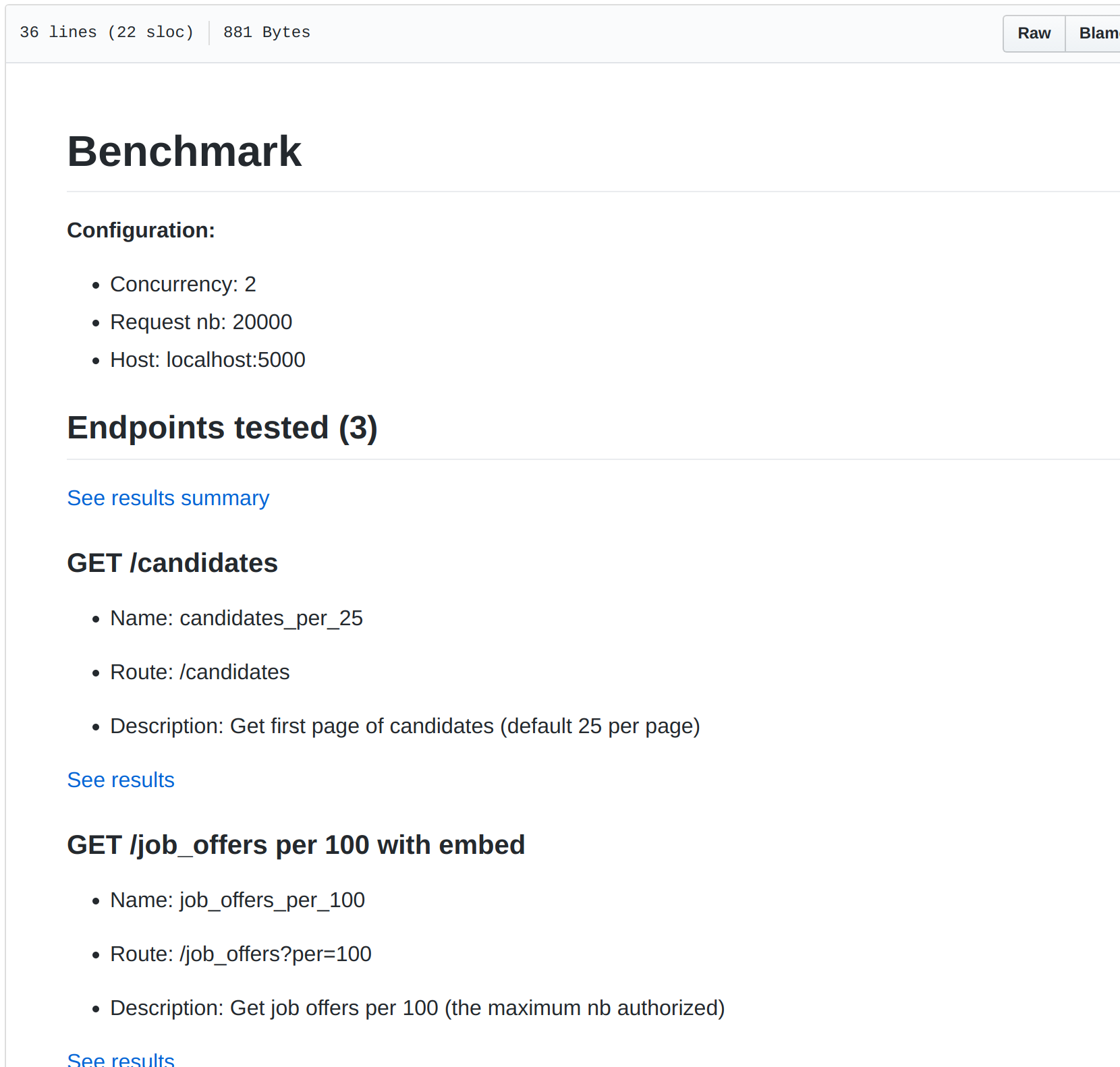Click the GET /candidates section heading
Screen dimensions: 1120x1067
click(x=172, y=563)
